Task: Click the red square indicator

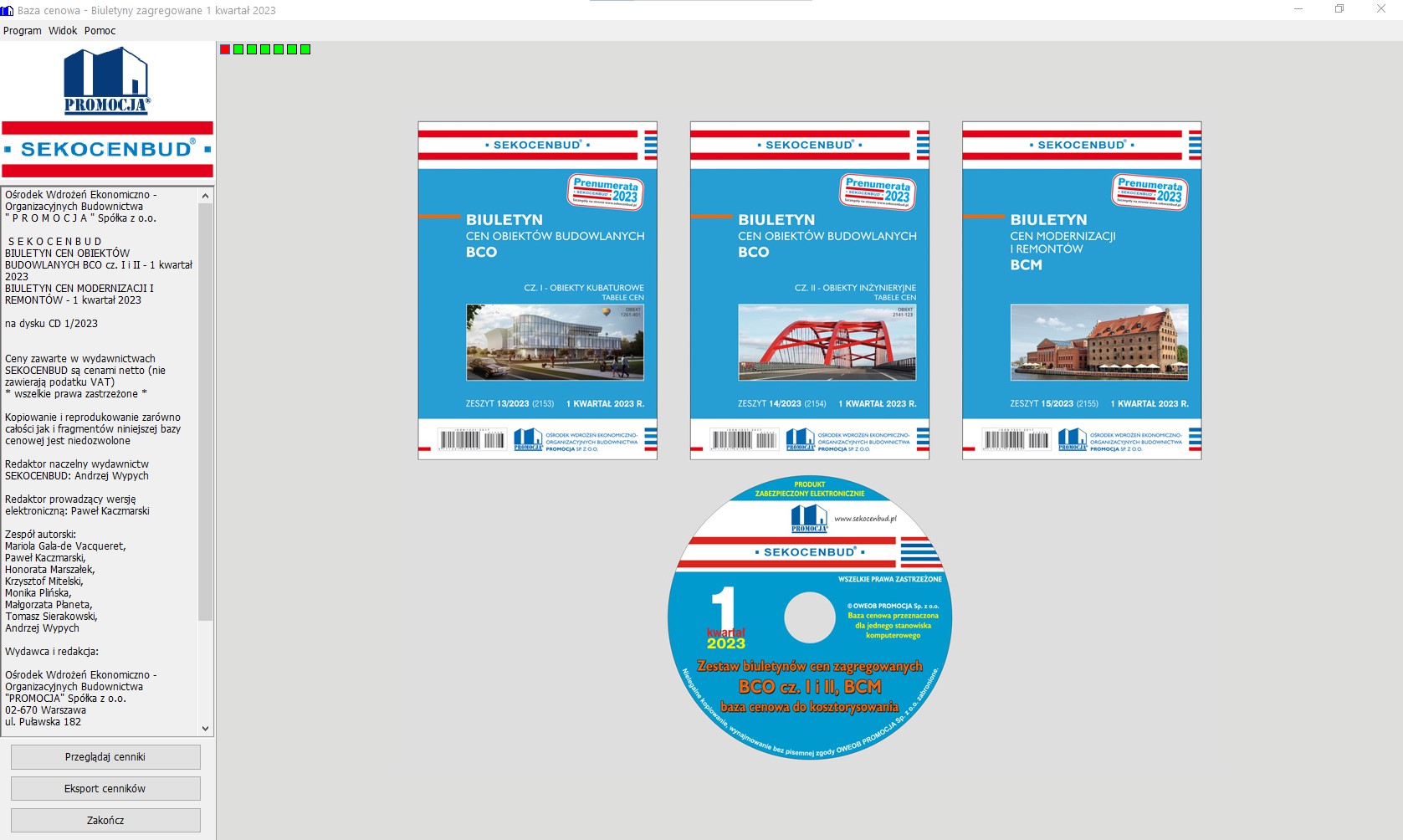Action: point(225,49)
